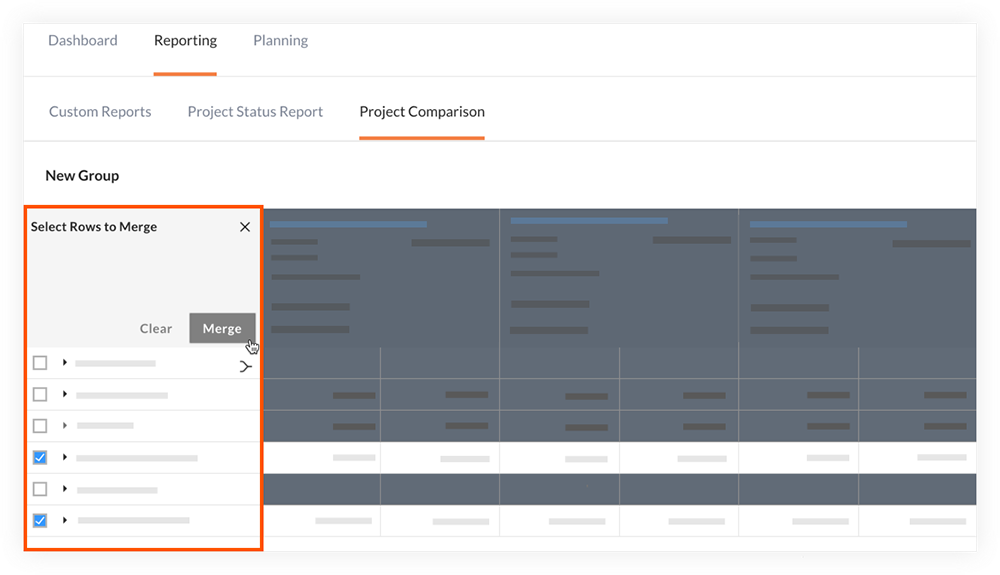Open the first project column's blue title link

tap(348, 224)
